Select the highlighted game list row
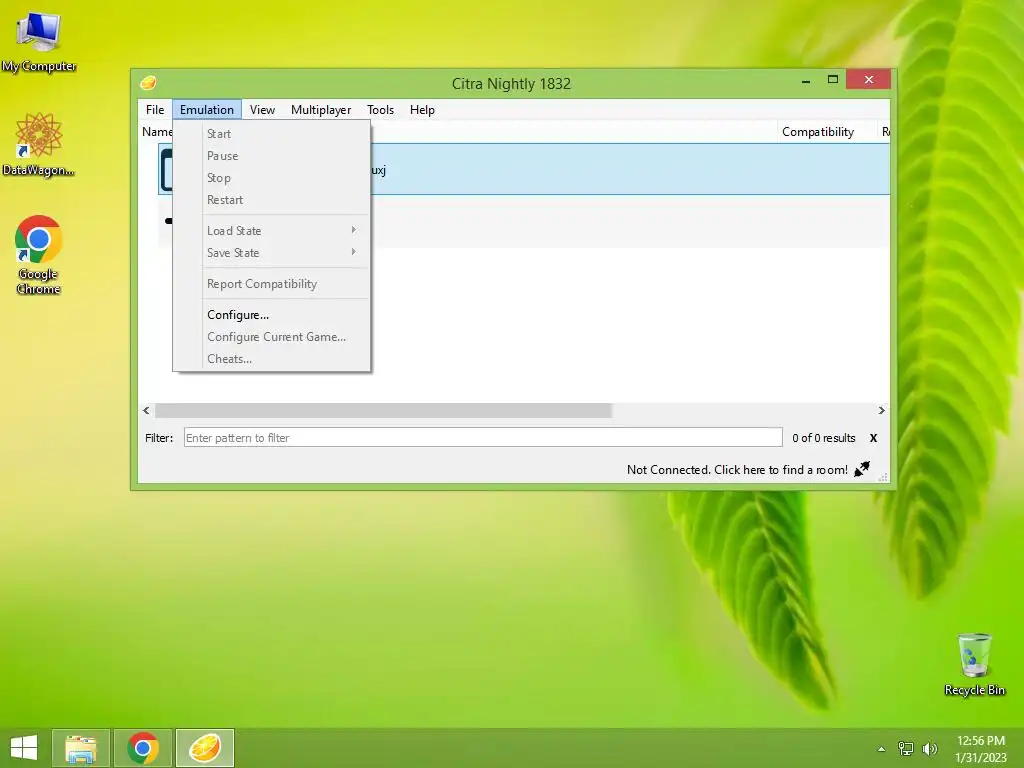The image size is (1024, 768). pyautogui.click(x=524, y=169)
